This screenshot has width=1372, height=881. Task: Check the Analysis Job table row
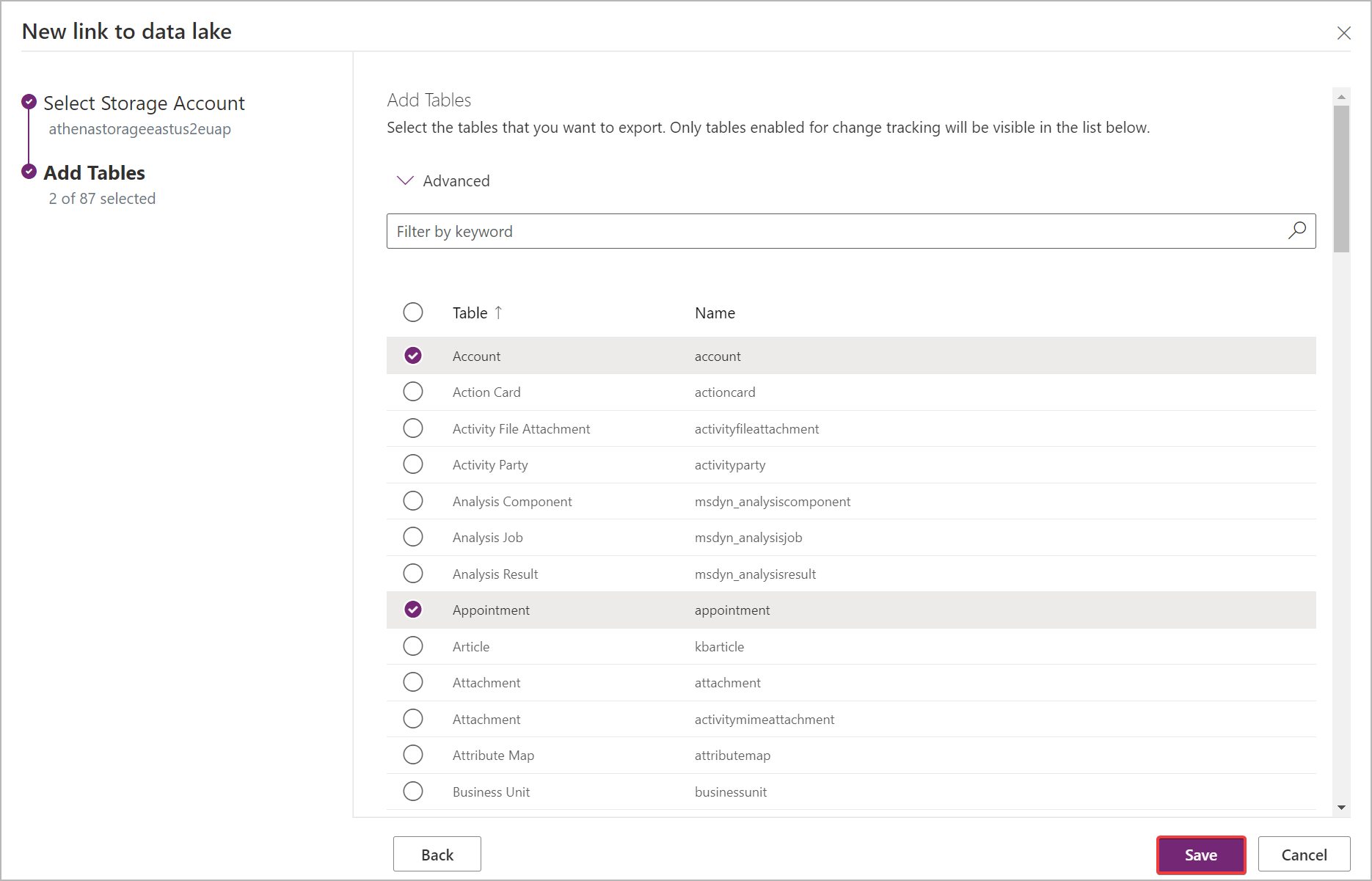(x=413, y=537)
